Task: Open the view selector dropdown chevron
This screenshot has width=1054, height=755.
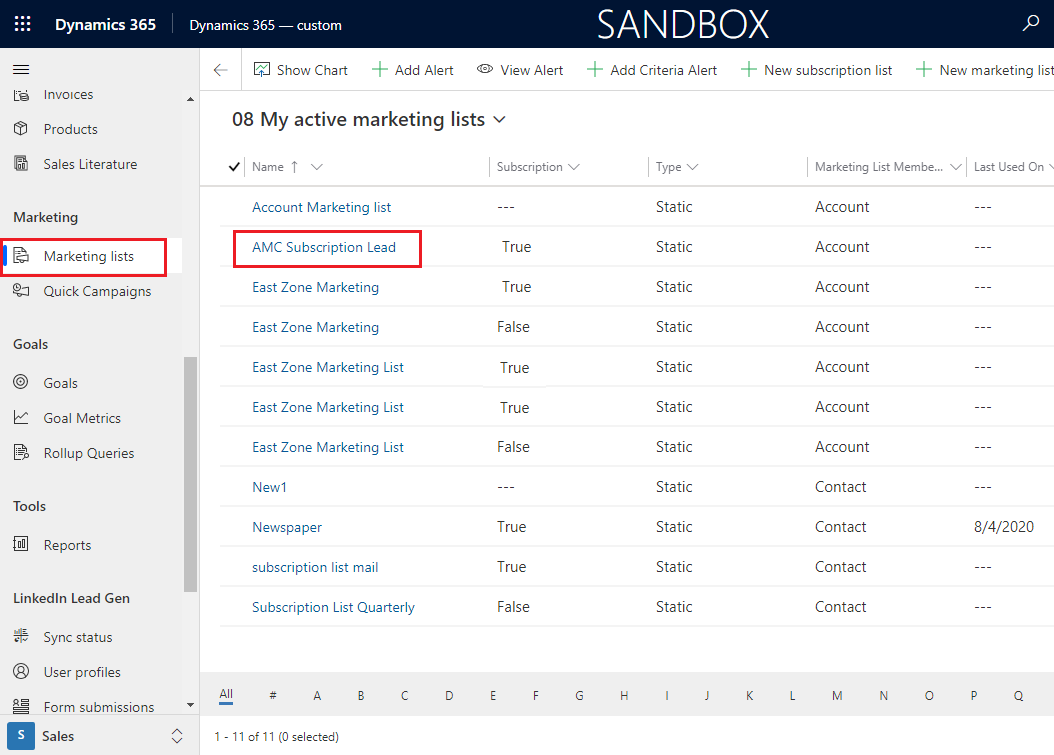Action: click(499, 120)
